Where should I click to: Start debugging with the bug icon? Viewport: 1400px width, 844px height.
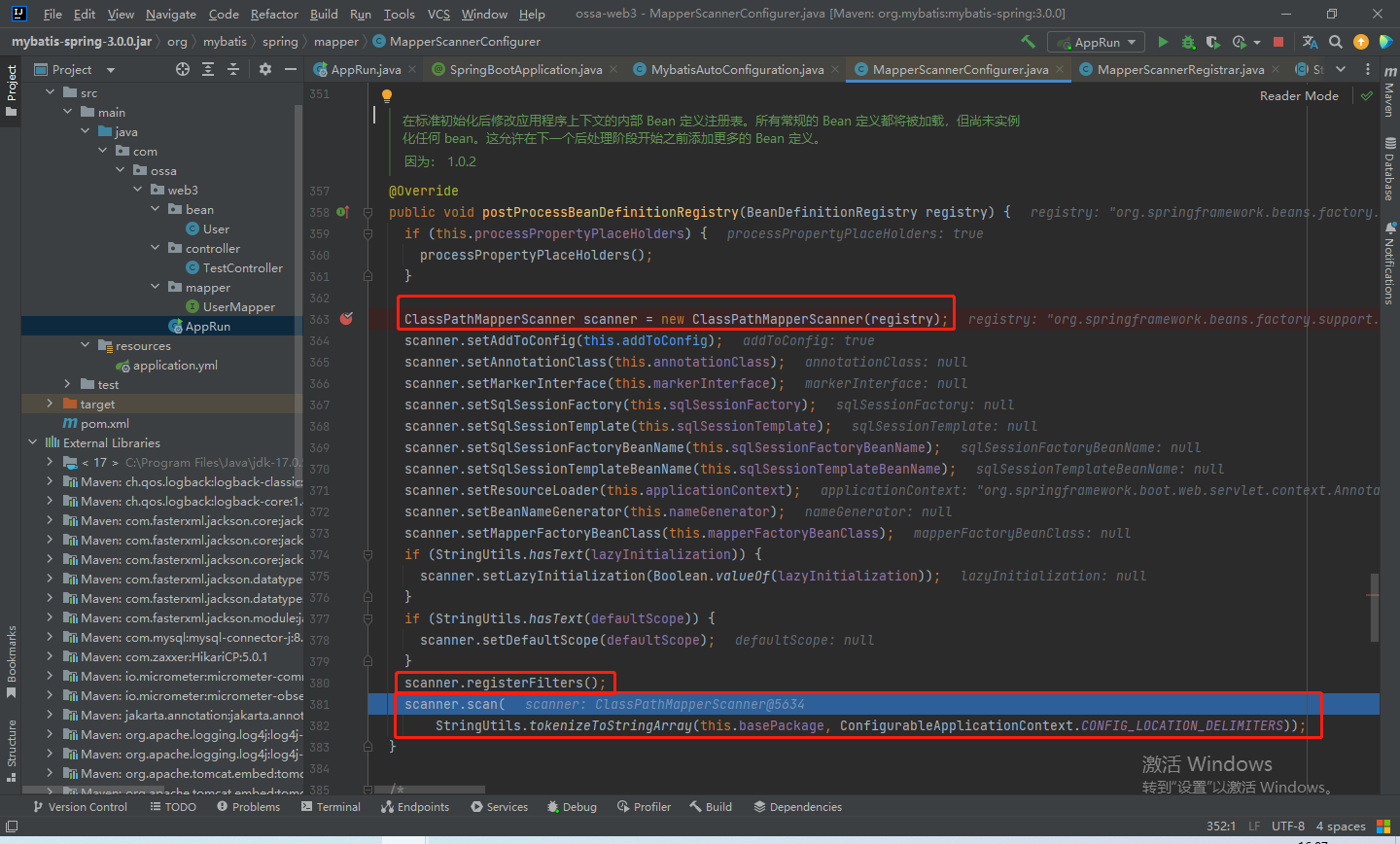coord(1188,42)
